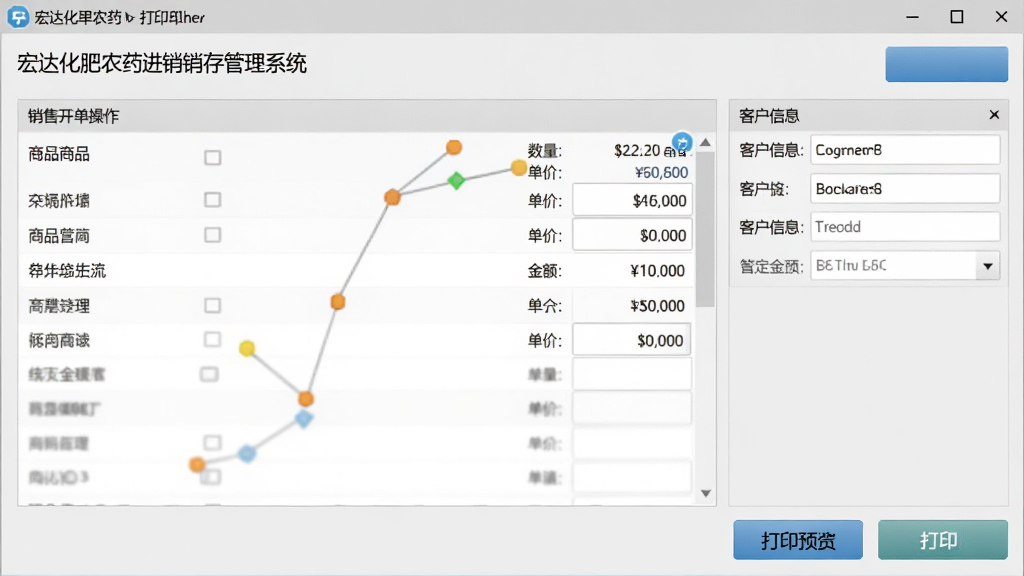Viewport: 1024px width, 576px height.
Task: Minimize the application window
Action: [912, 17]
